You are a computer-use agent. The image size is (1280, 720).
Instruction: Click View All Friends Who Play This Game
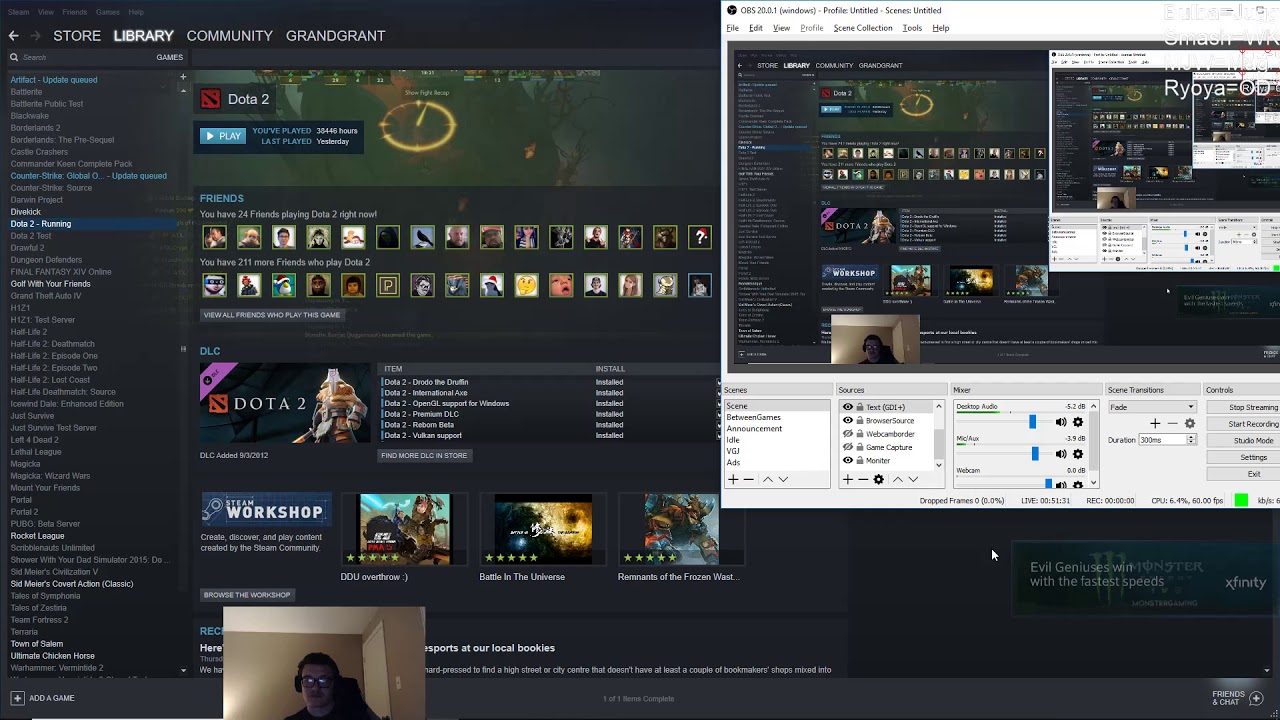(272, 315)
